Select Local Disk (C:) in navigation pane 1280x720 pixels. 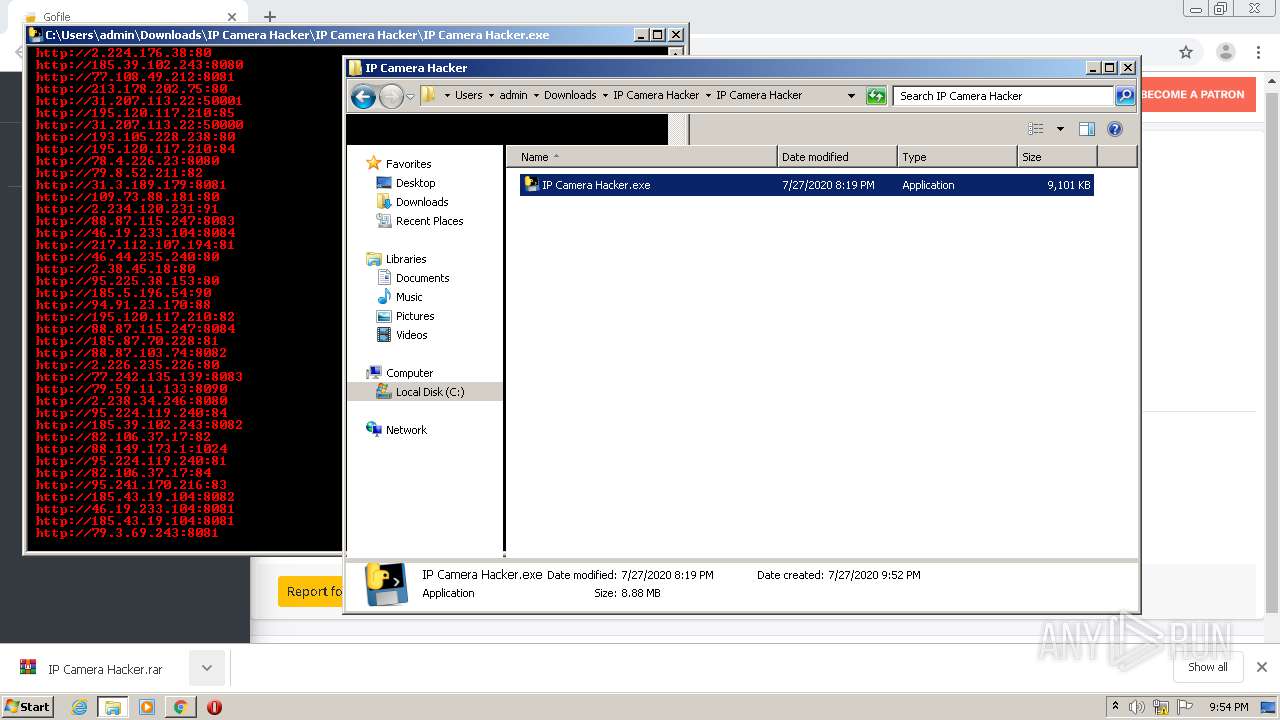tap(429, 392)
